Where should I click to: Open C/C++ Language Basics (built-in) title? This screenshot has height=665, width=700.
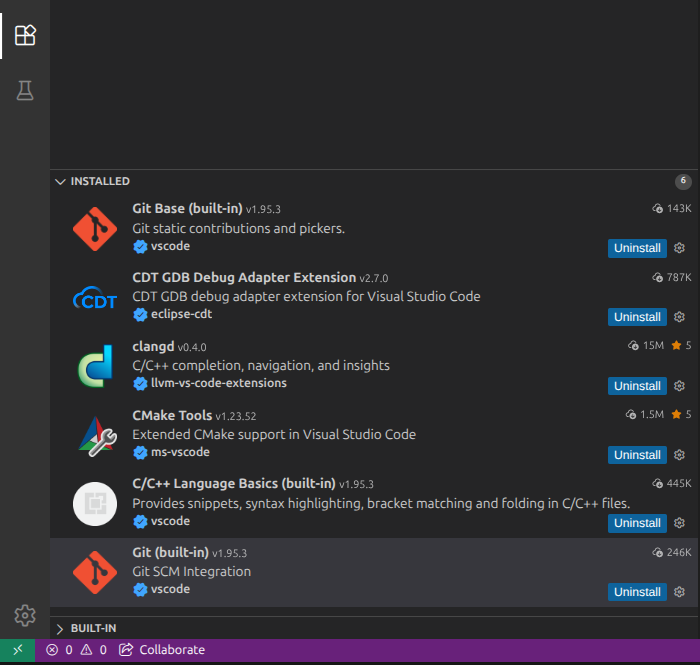click(x=234, y=484)
